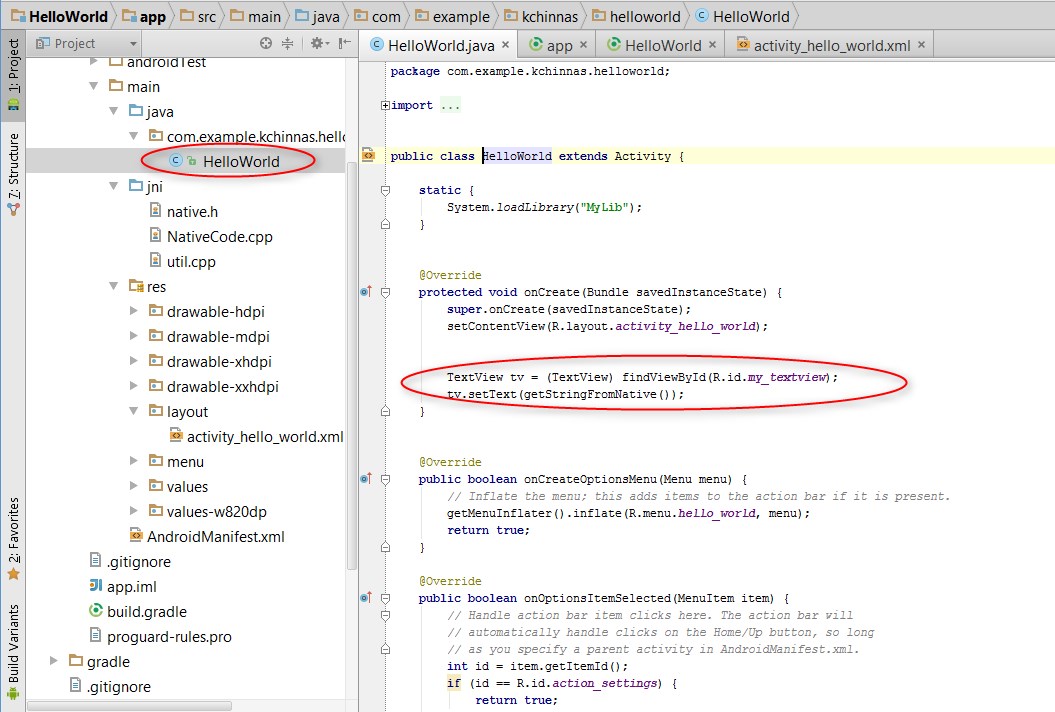Toggle the 1: Project tool window
This screenshot has height=712, width=1055.
coord(13,75)
